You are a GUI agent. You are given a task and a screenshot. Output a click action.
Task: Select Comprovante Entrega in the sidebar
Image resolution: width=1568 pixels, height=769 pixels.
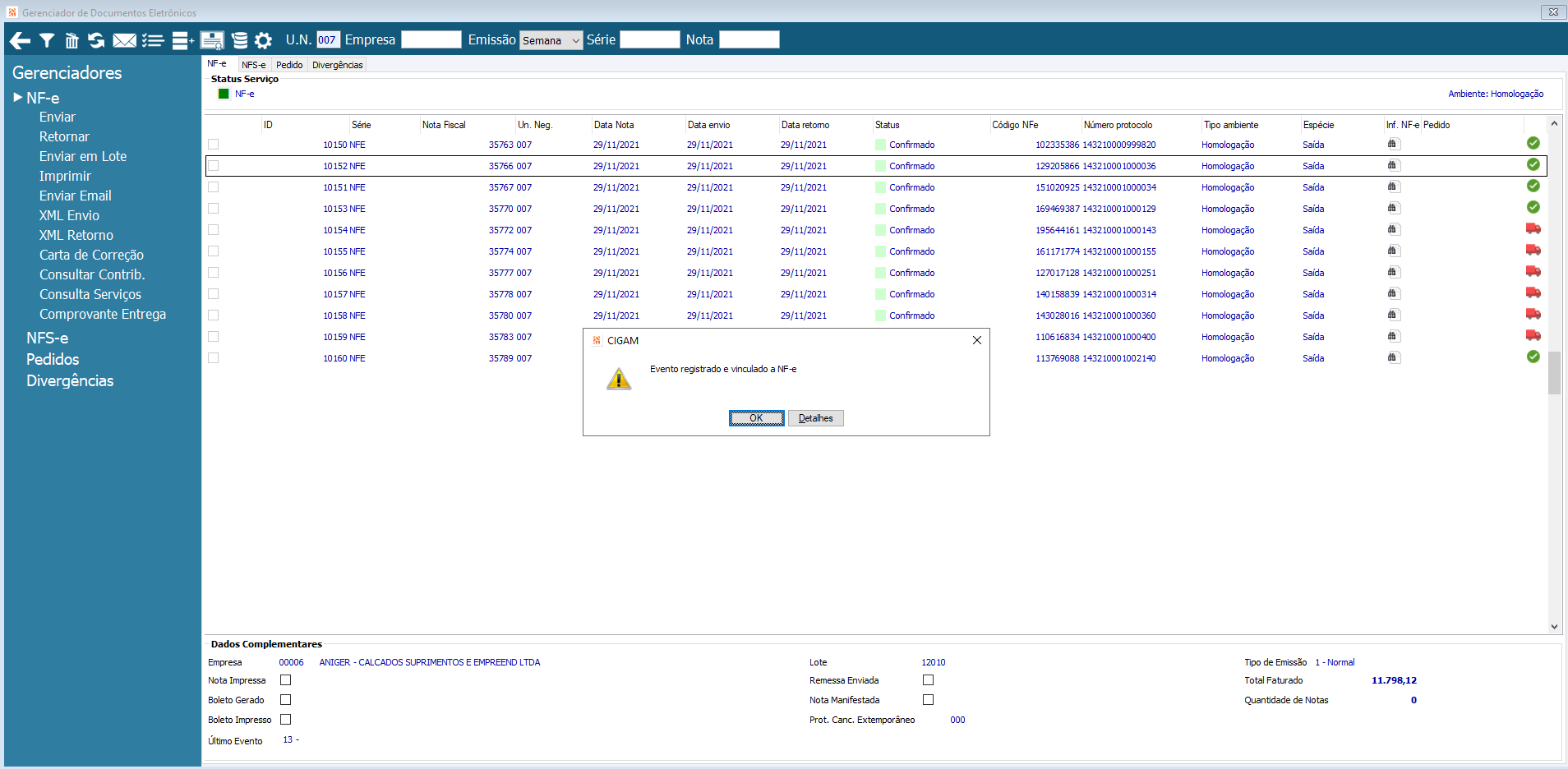[x=103, y=314]
